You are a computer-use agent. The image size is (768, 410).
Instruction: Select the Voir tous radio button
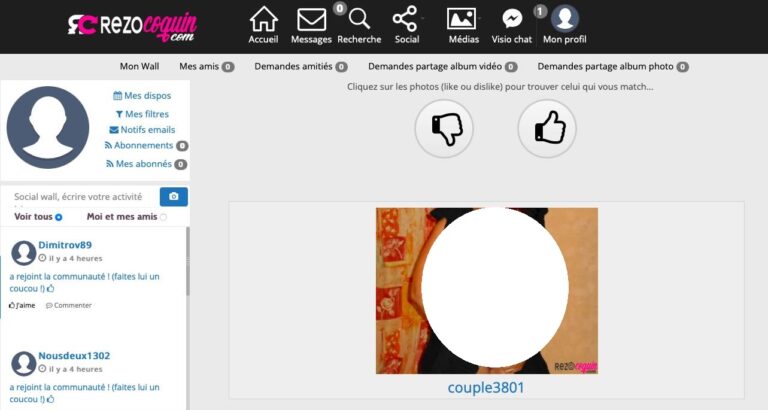click(59, 217)
